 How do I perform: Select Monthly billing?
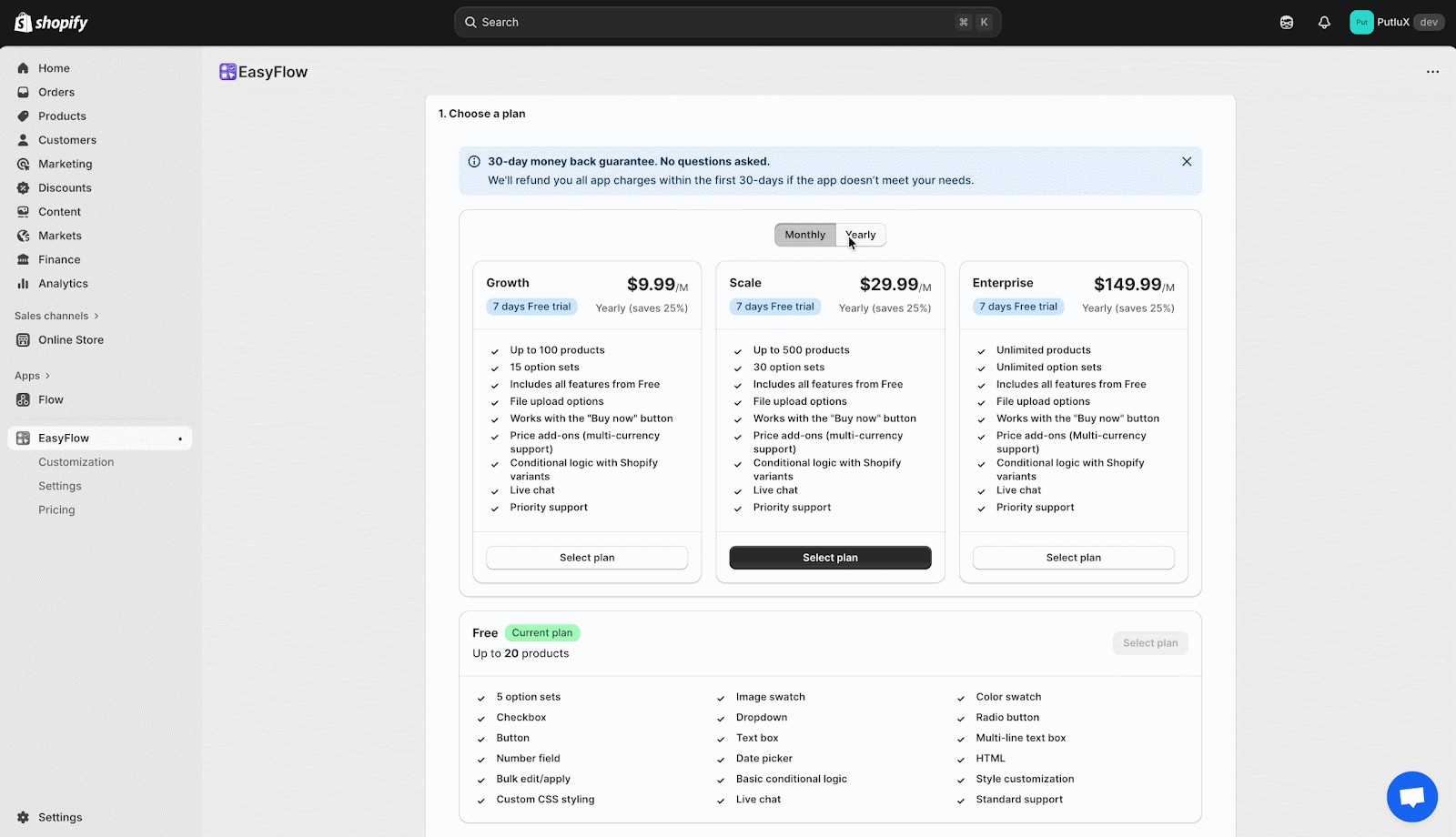804,234
